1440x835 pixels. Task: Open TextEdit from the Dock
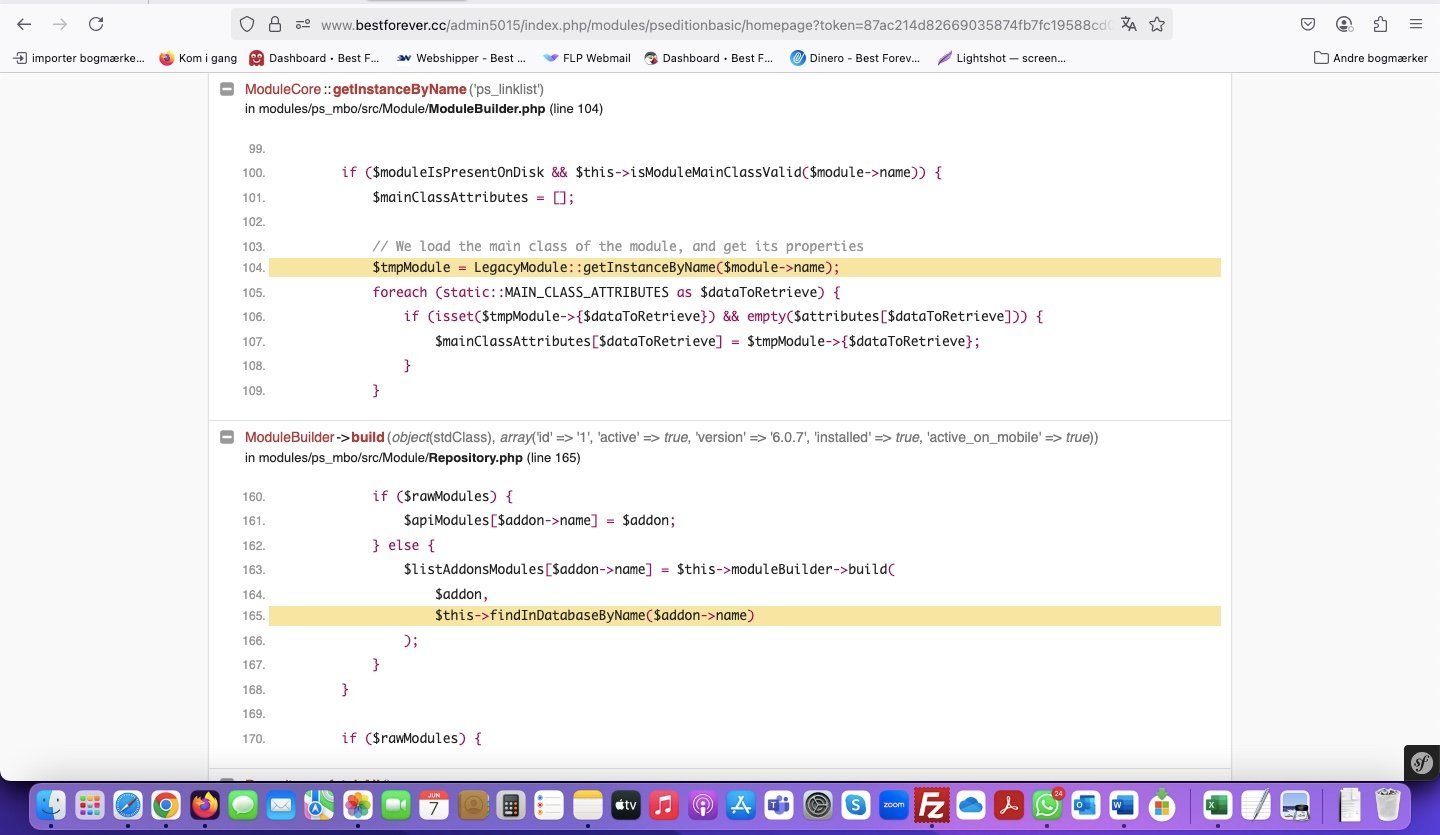tap(1255, 805)
